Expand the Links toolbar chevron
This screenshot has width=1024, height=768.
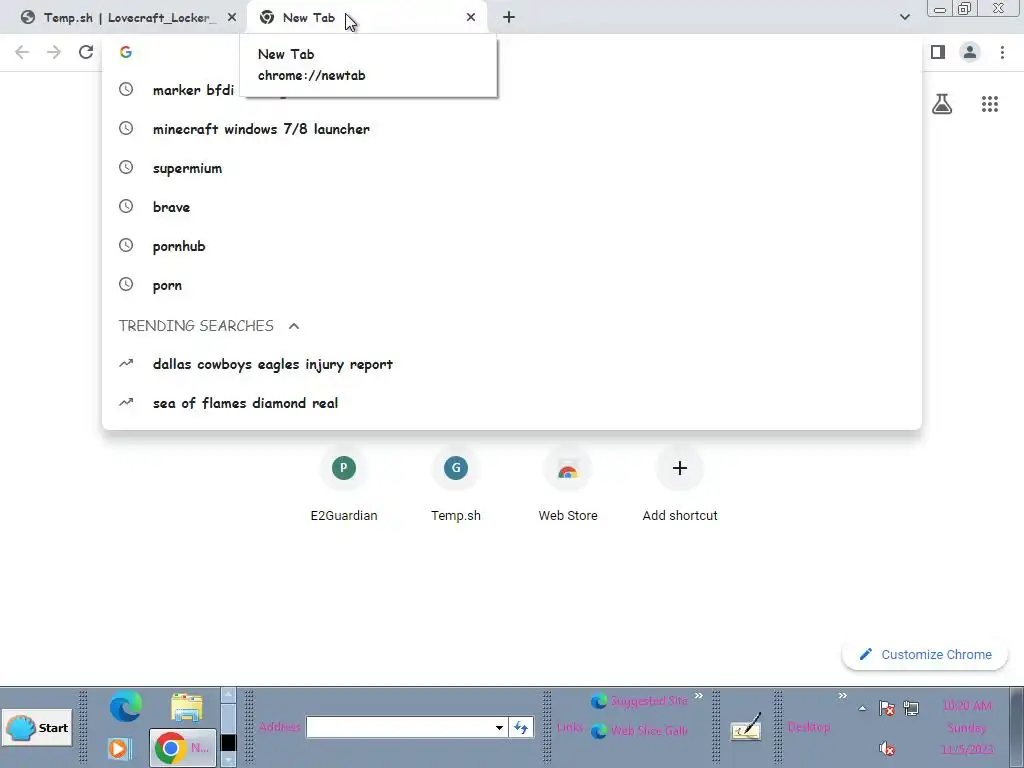pyautogui.click(x=698, y=696)
